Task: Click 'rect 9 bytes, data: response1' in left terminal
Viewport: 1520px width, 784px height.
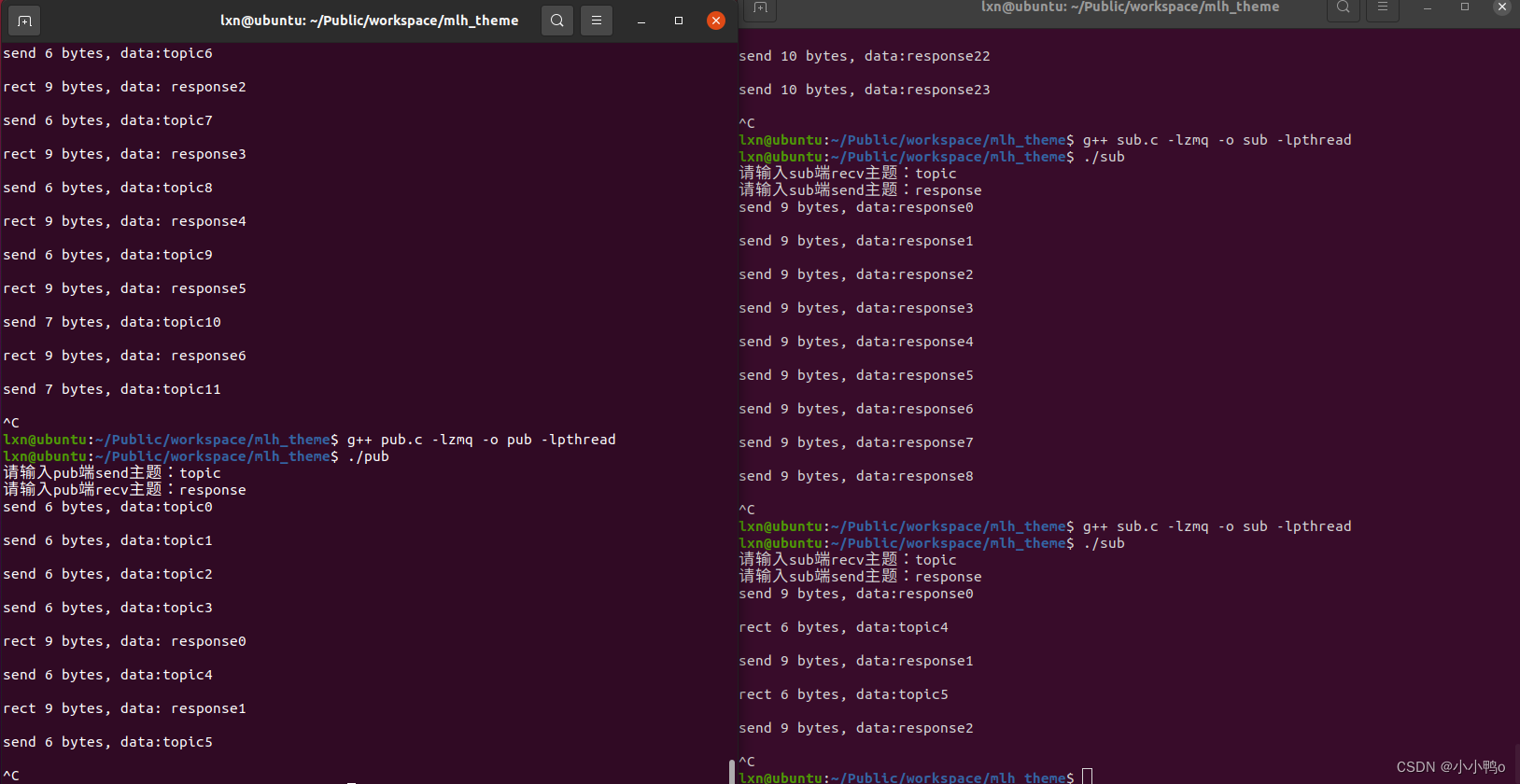Action: coord(124,708)
